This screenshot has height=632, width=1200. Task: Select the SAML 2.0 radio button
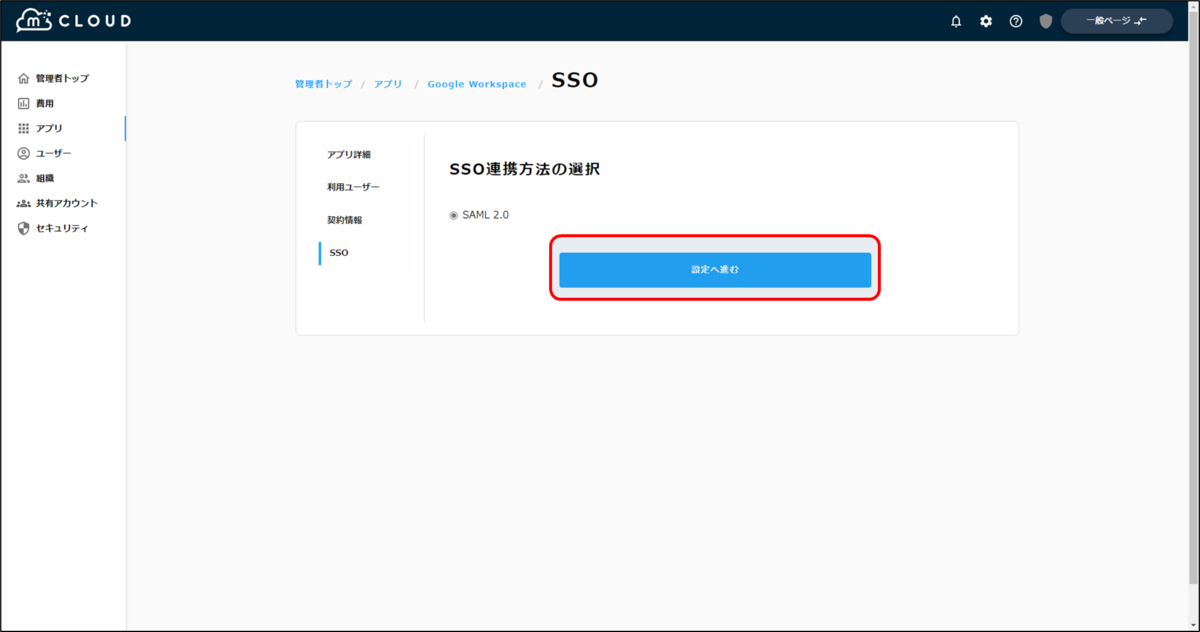[x=453, y=215]
